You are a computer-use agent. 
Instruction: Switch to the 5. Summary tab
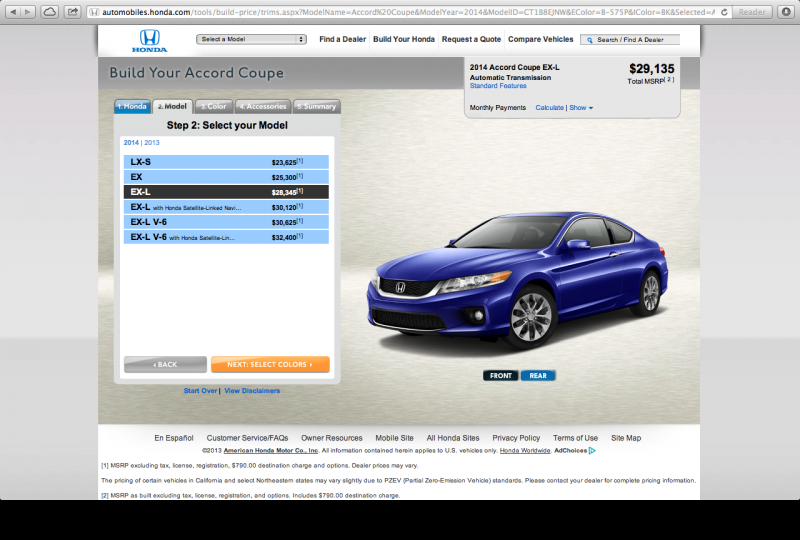click(x=317, y=106)
